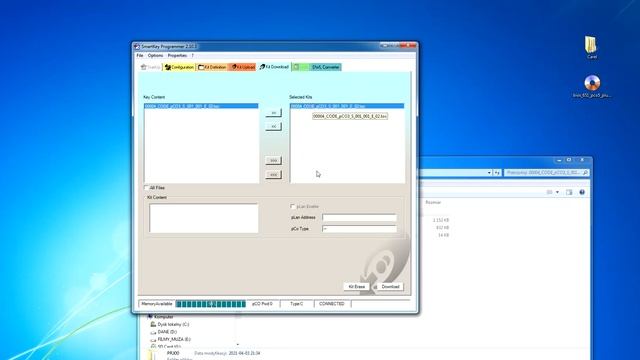The width and height of the screenshot is (640, 360).
Task: Click the Explorer refresh button
Action: click(x=497, y=173)
